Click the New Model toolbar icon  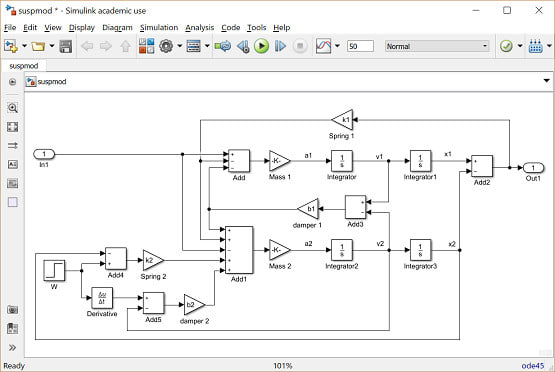(11, 46)
